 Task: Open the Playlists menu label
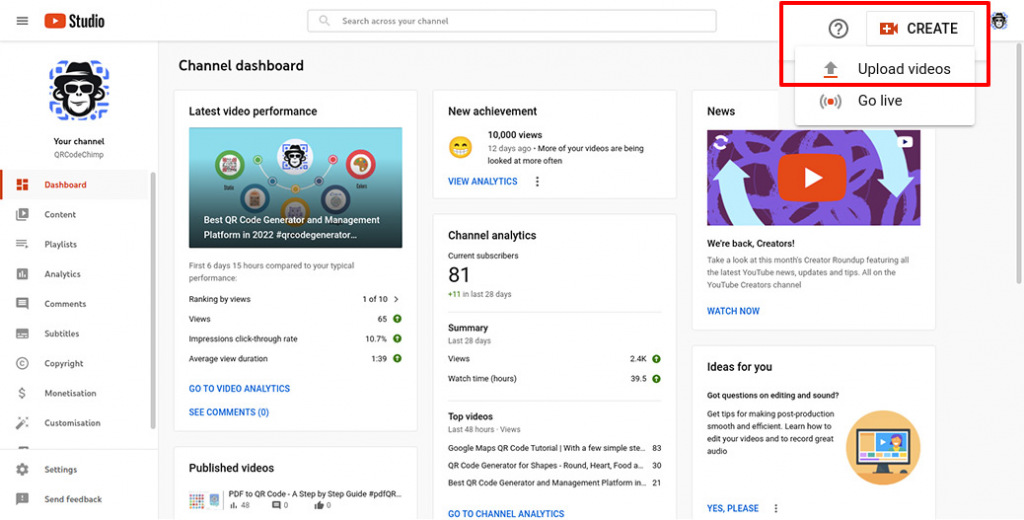(61, 244)
